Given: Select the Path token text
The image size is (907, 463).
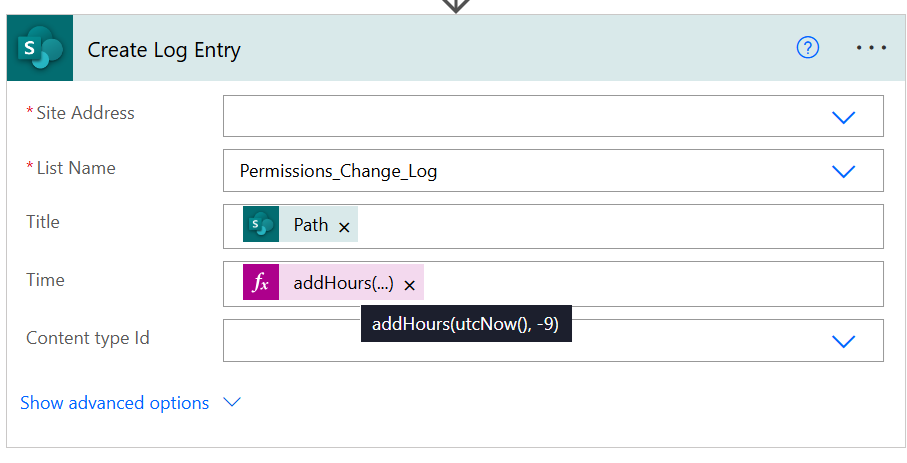Looking at the screenshot, I should pos(310,225).
